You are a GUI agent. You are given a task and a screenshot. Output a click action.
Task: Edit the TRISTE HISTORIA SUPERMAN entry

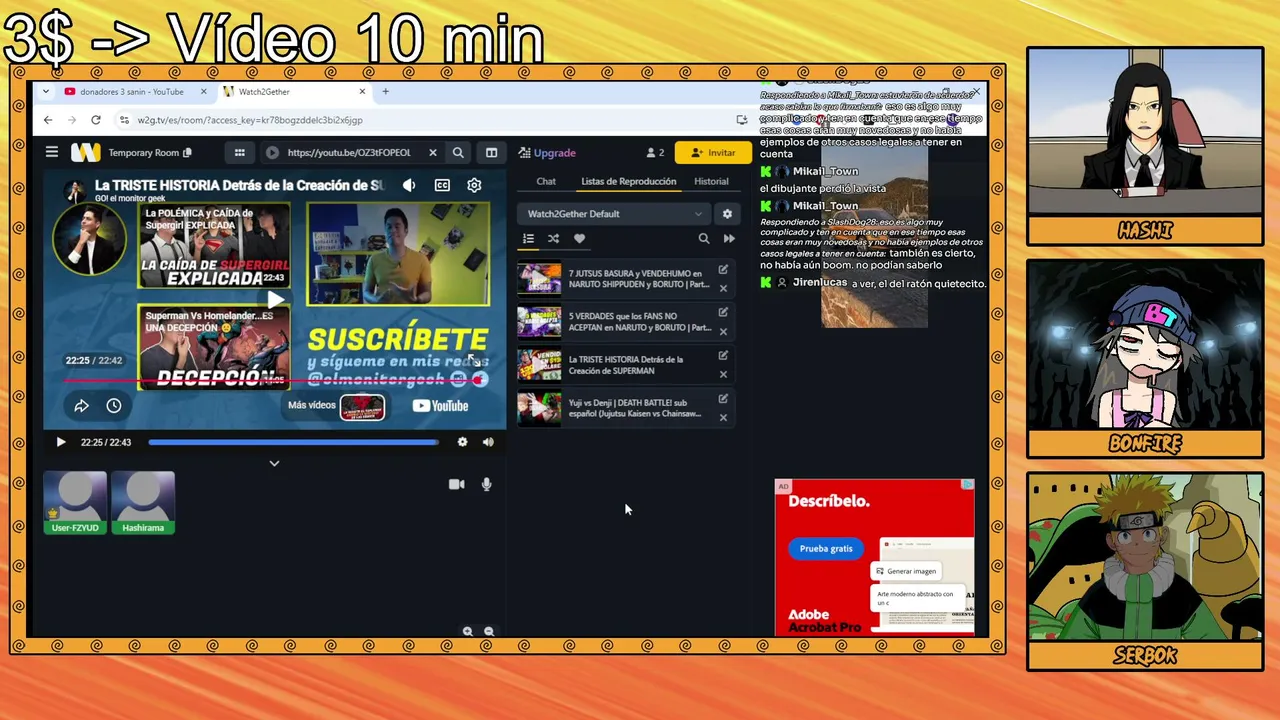[723, 355]
